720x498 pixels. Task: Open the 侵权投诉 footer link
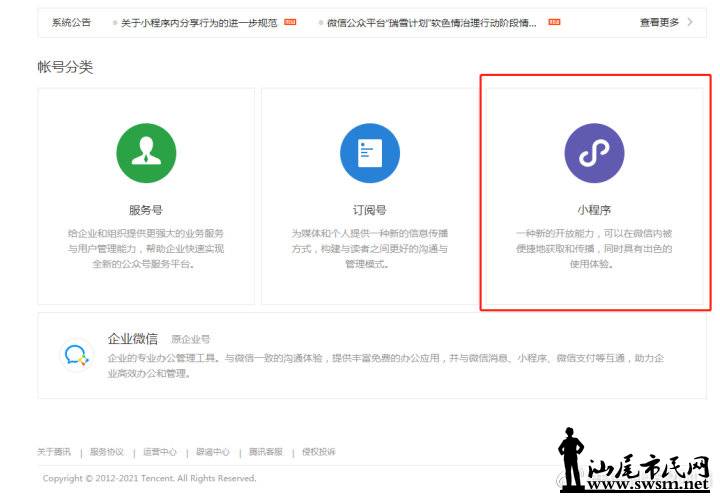tap(319, 452)
